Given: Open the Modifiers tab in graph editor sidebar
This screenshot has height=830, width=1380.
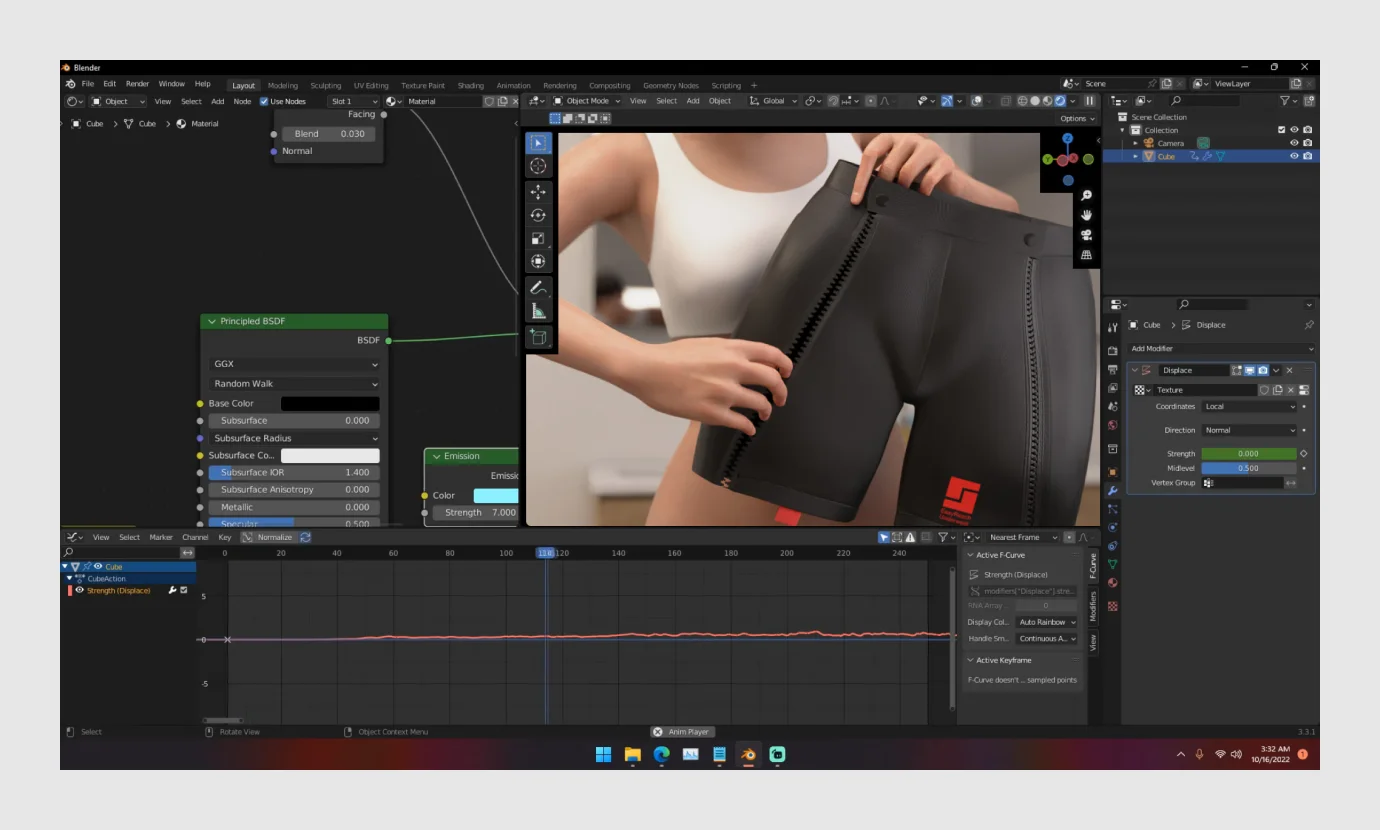Looking at the screenshot, I should [1093, 607].
